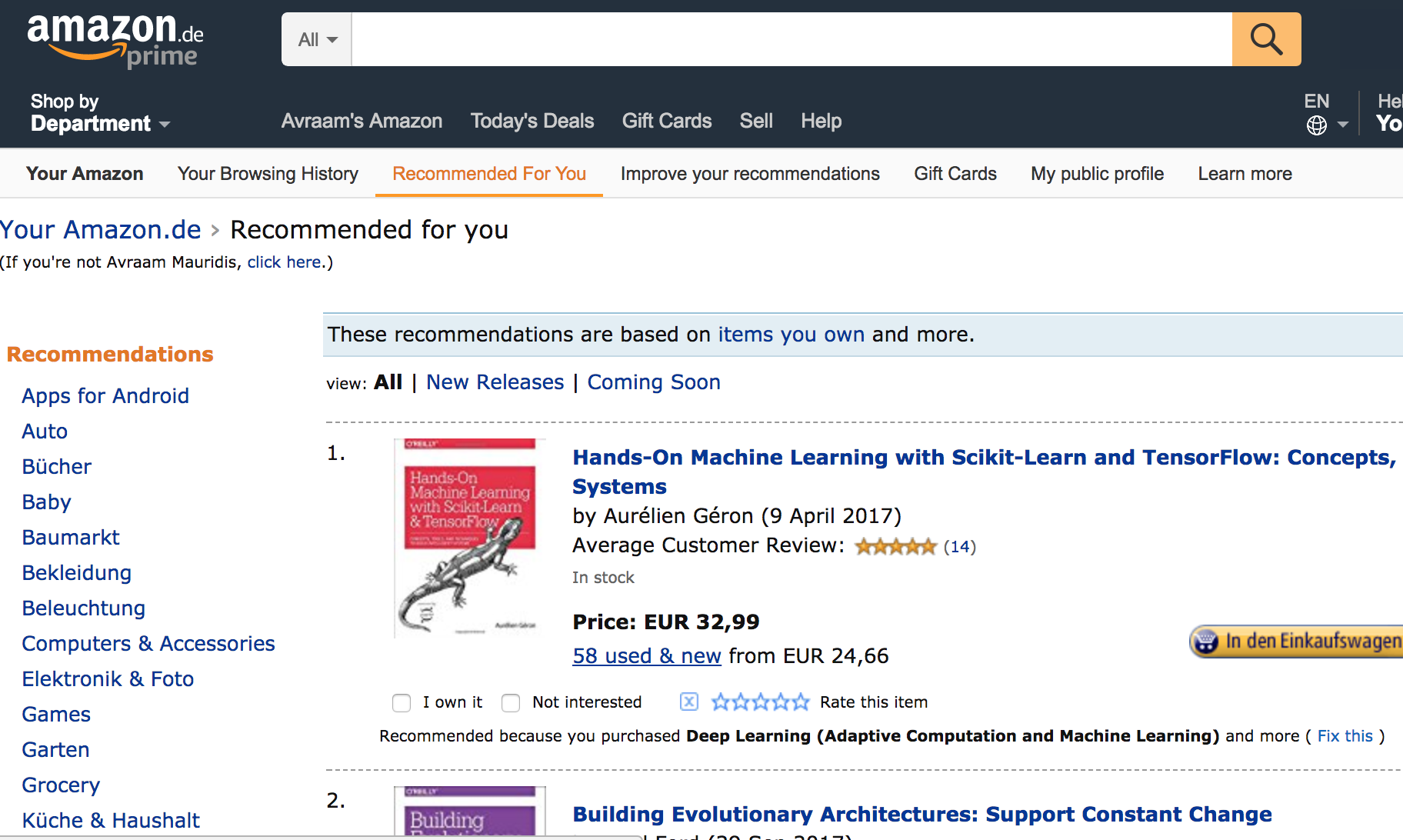Screen dimensions: 1403x840
Task: Open the 'All' search category dropdown
Action: click(317, 39)
